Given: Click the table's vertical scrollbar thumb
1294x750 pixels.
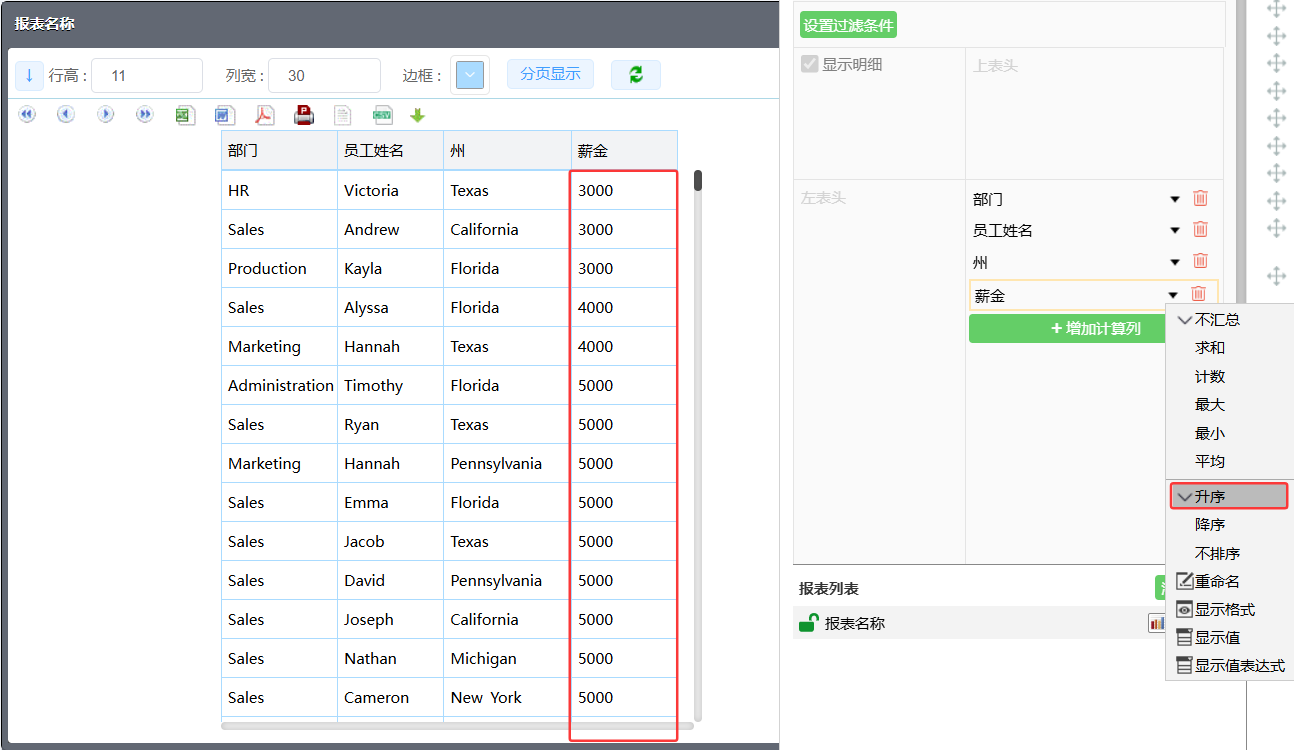Looking at the screenshot, I should [698, 180].
